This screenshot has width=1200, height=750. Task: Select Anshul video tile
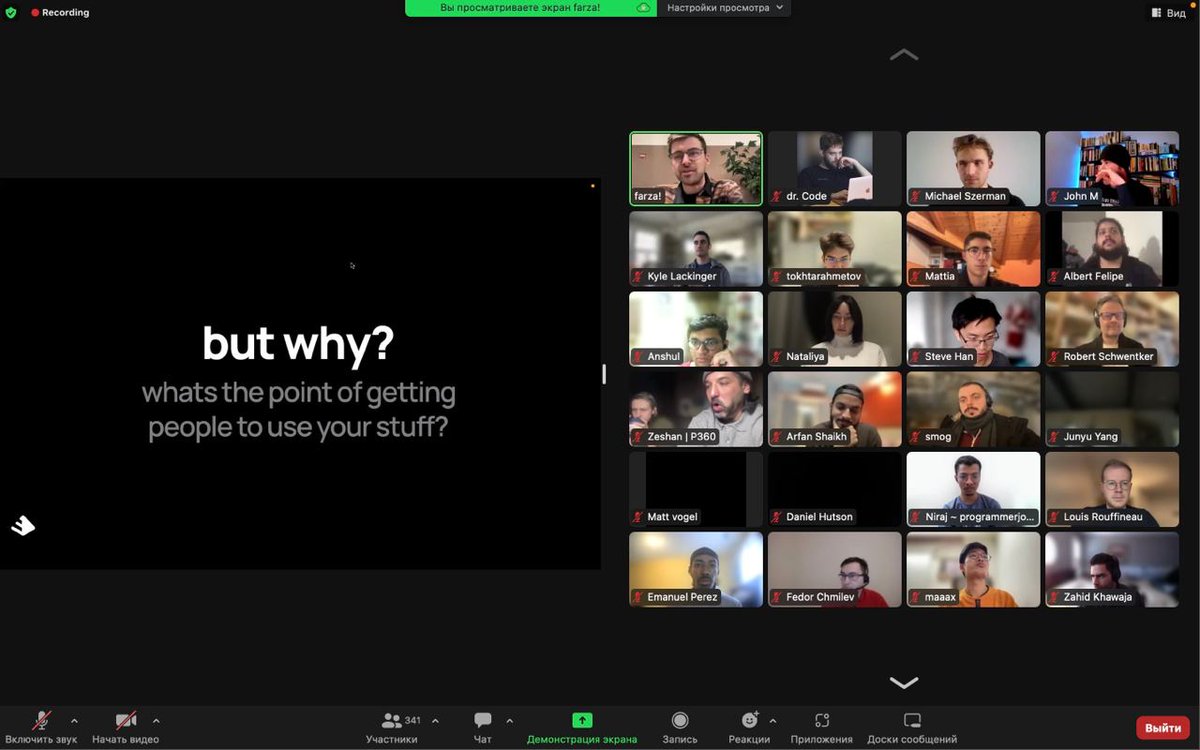coord(696,329)
